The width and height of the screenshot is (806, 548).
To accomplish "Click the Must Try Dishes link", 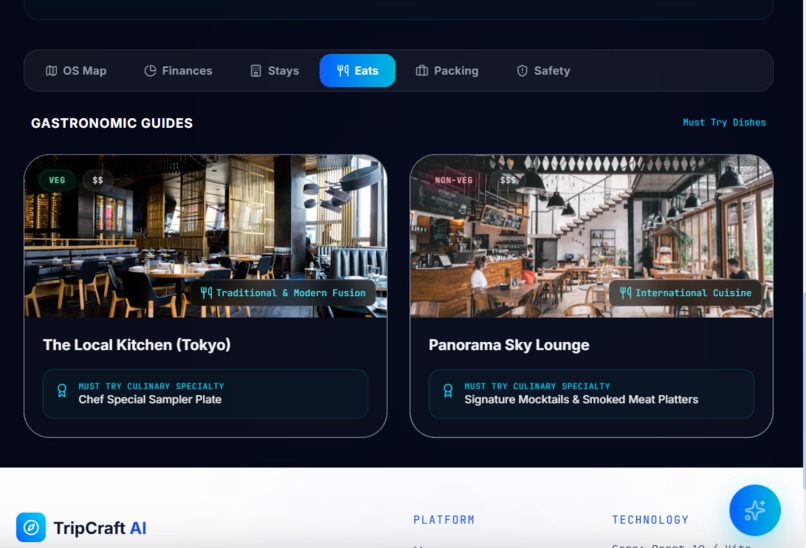I will coord(724,122).
